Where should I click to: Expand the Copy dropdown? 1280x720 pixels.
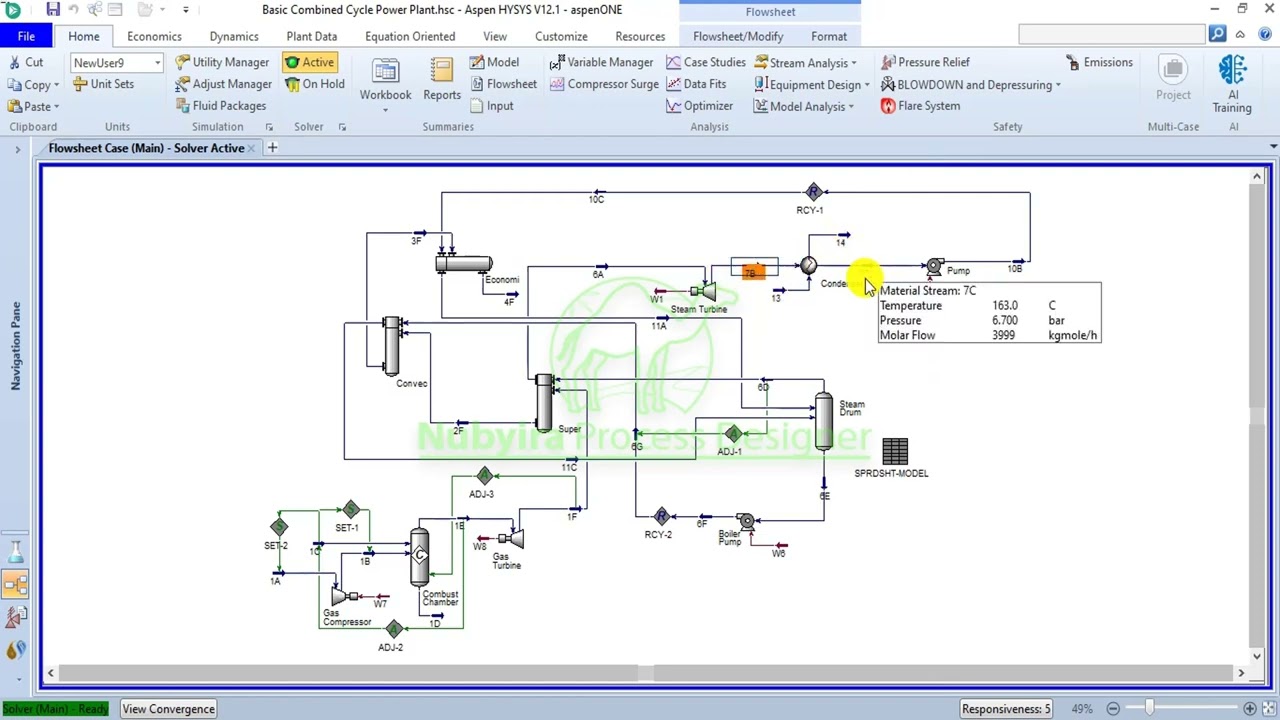[x=56, y=86]
